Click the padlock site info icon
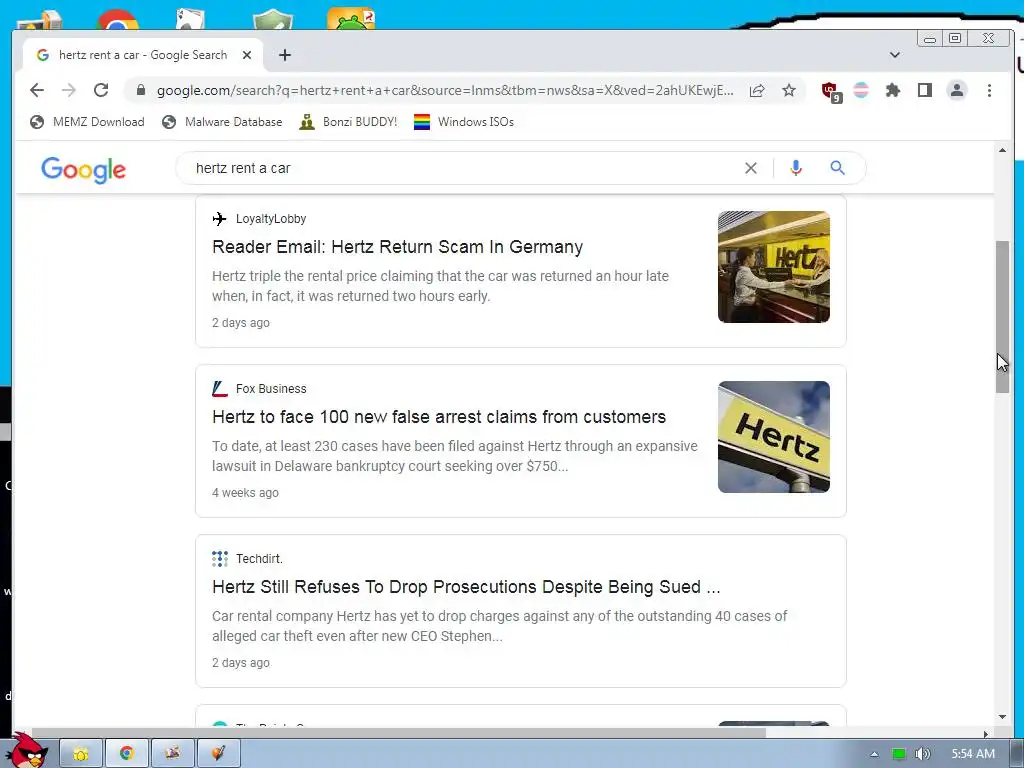Viewport: 1024px width, 768px height. (140, 90)
